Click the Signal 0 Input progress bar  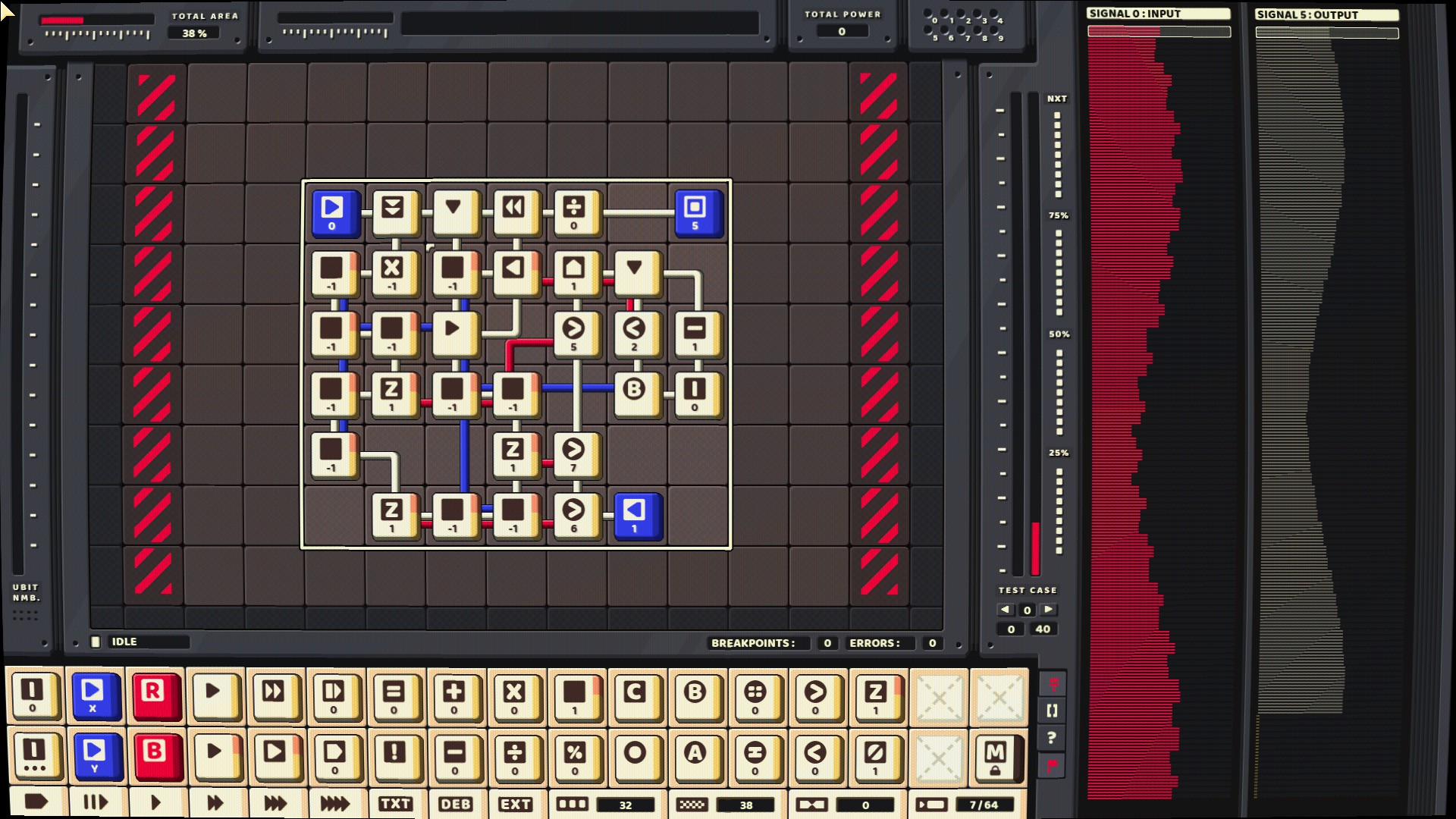(x=1159, y=32)
